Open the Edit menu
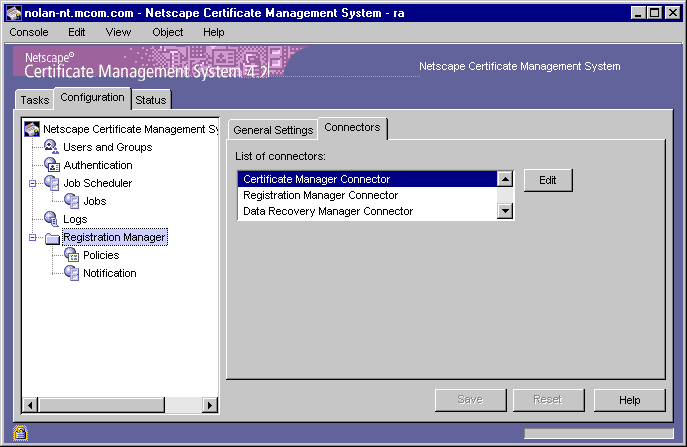687x447 pixels. coord(76,32)
